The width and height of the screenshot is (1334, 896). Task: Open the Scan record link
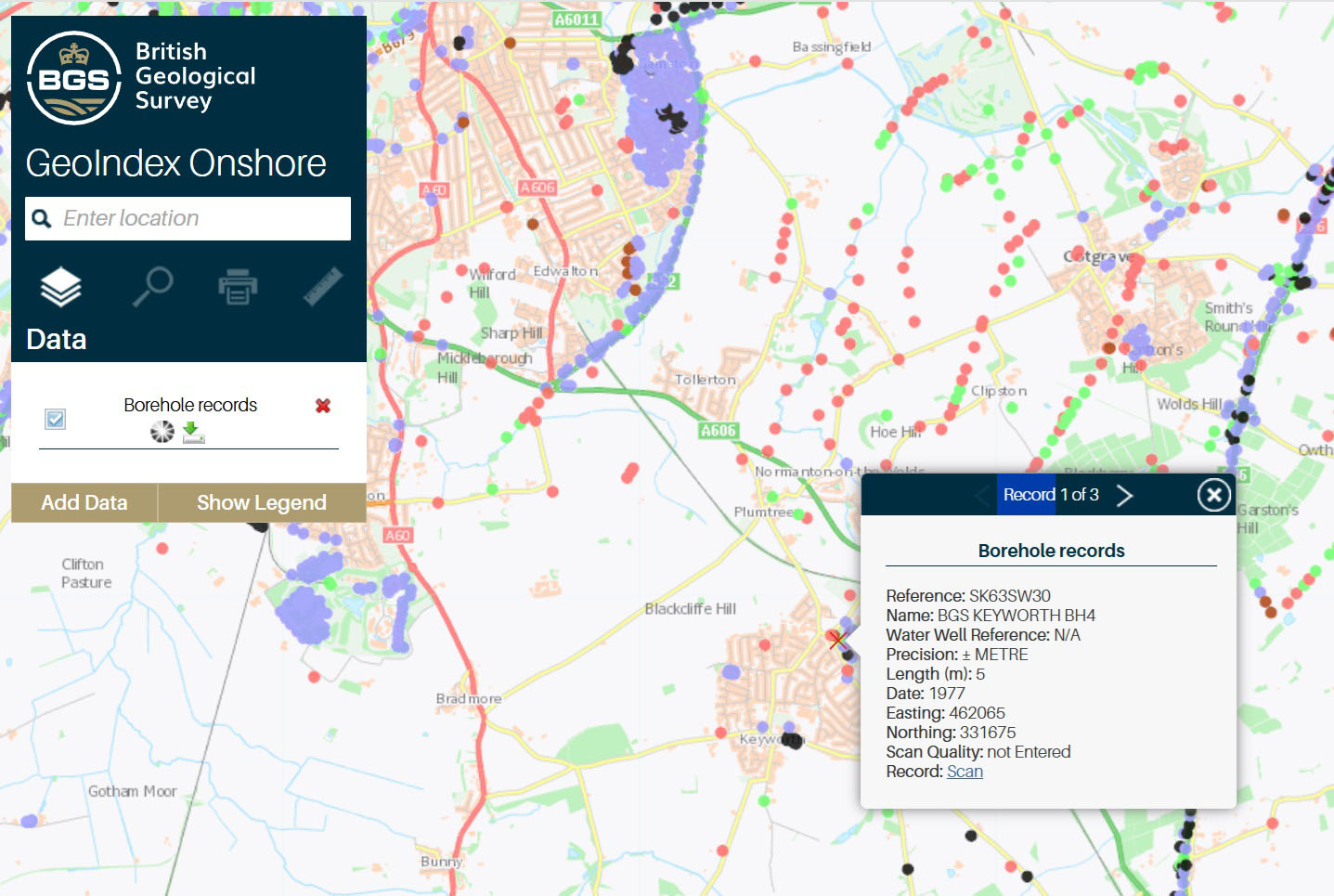coord(964,771)
